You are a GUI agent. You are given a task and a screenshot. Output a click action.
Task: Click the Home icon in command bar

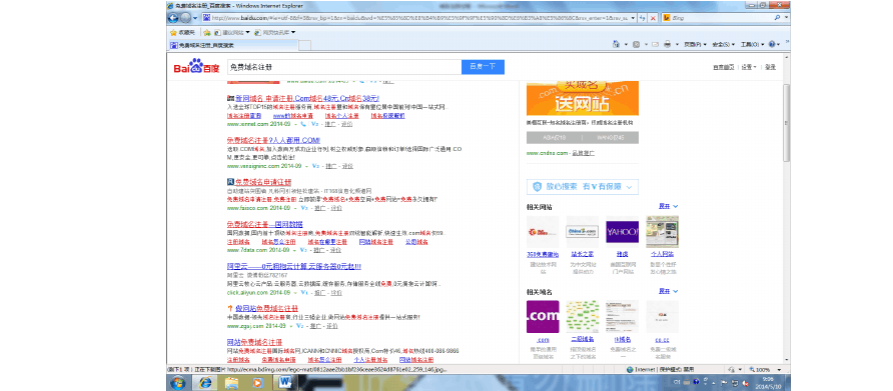[616, 44]
